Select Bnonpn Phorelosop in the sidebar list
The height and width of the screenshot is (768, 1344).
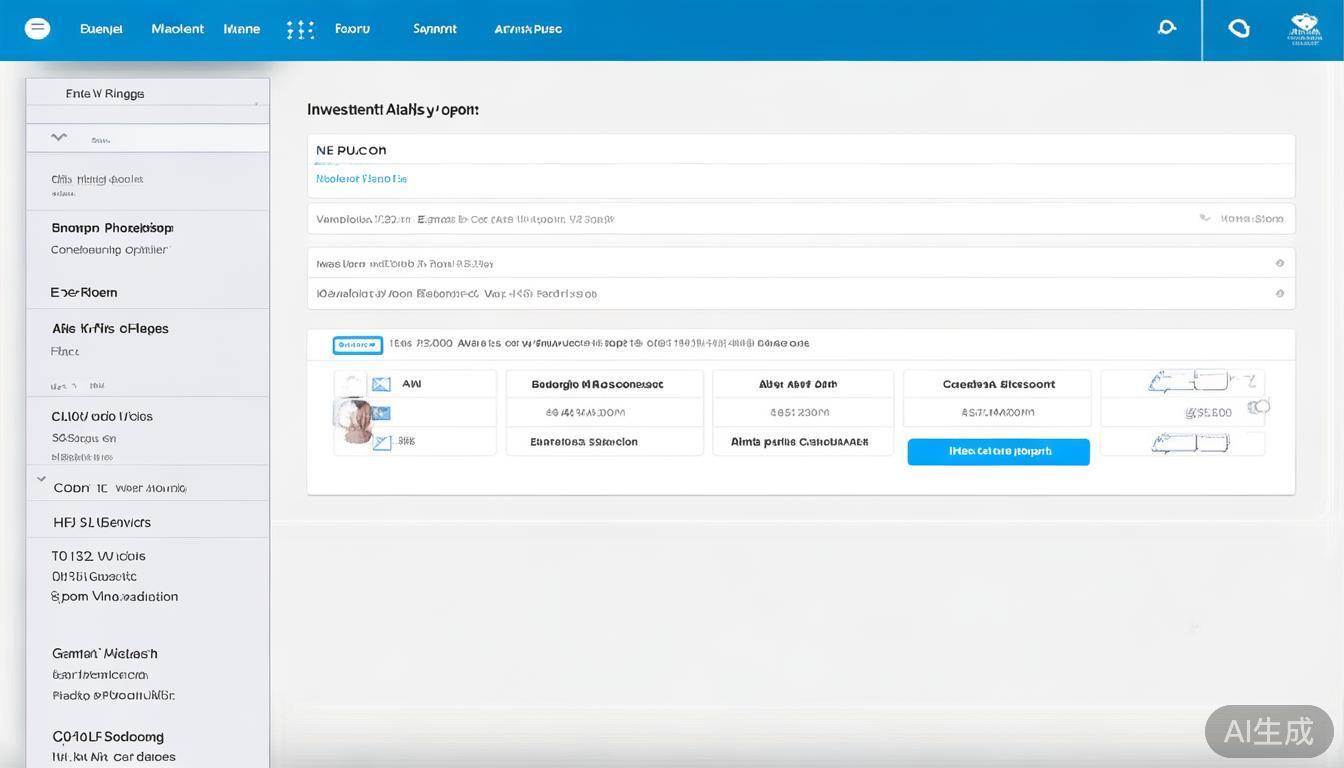[112, 228]
